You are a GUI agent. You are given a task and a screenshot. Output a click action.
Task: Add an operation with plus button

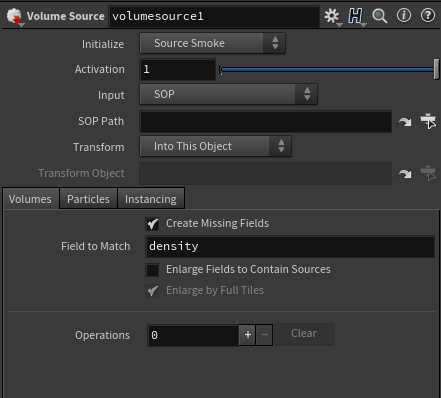coord(247,335)
